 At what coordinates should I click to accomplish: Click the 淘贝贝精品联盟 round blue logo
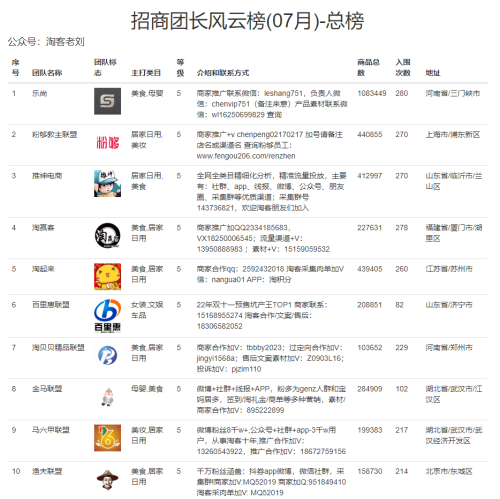click(107, 355)
